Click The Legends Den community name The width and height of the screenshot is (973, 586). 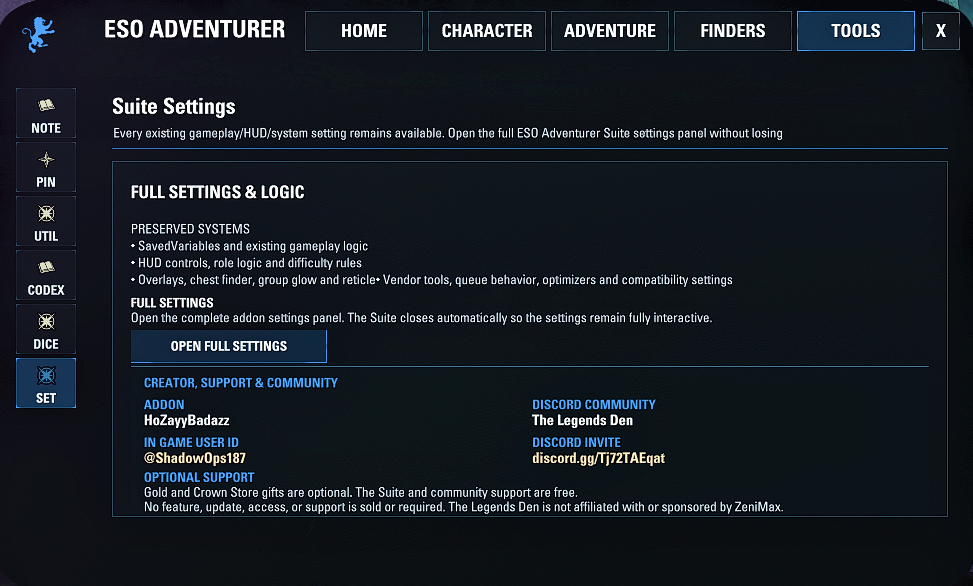click(582, 420)
